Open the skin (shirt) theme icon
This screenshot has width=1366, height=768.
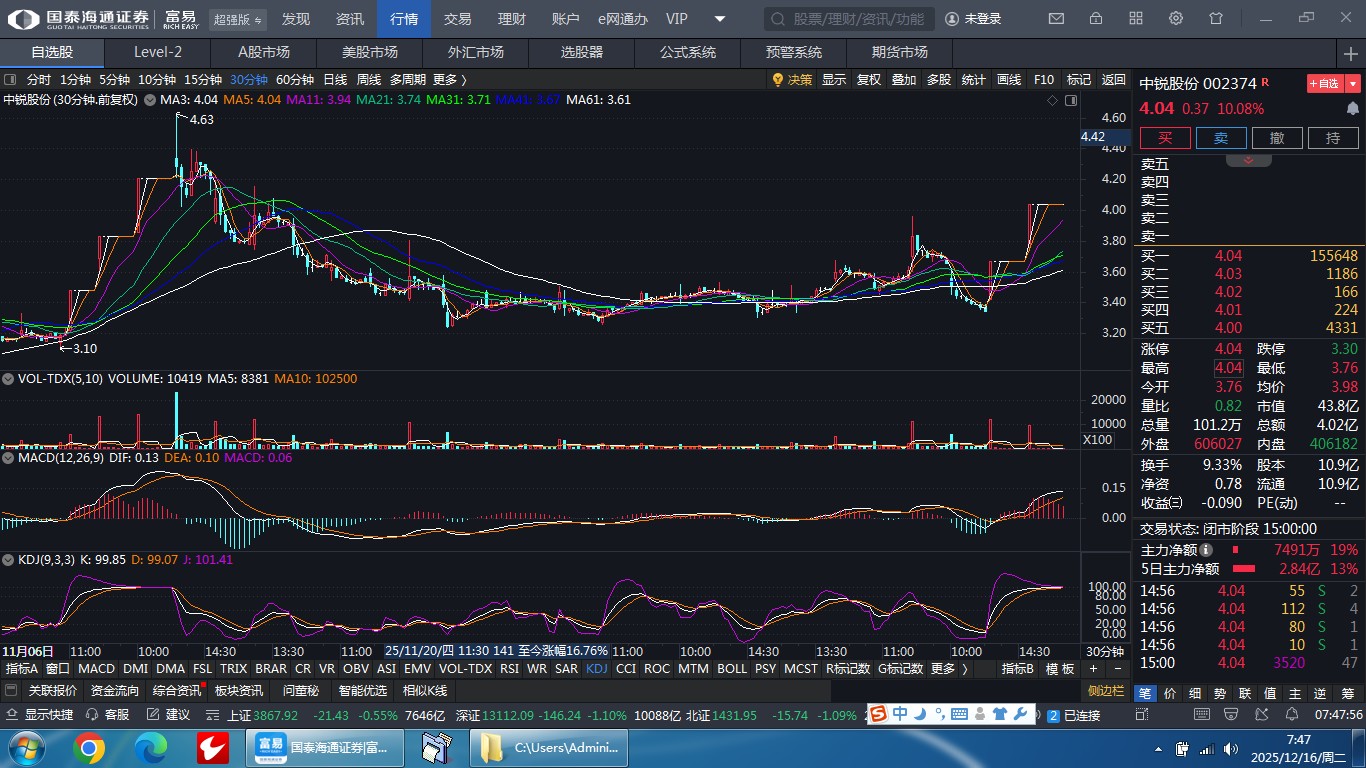pyautogui.click(x=1216, y=19)
